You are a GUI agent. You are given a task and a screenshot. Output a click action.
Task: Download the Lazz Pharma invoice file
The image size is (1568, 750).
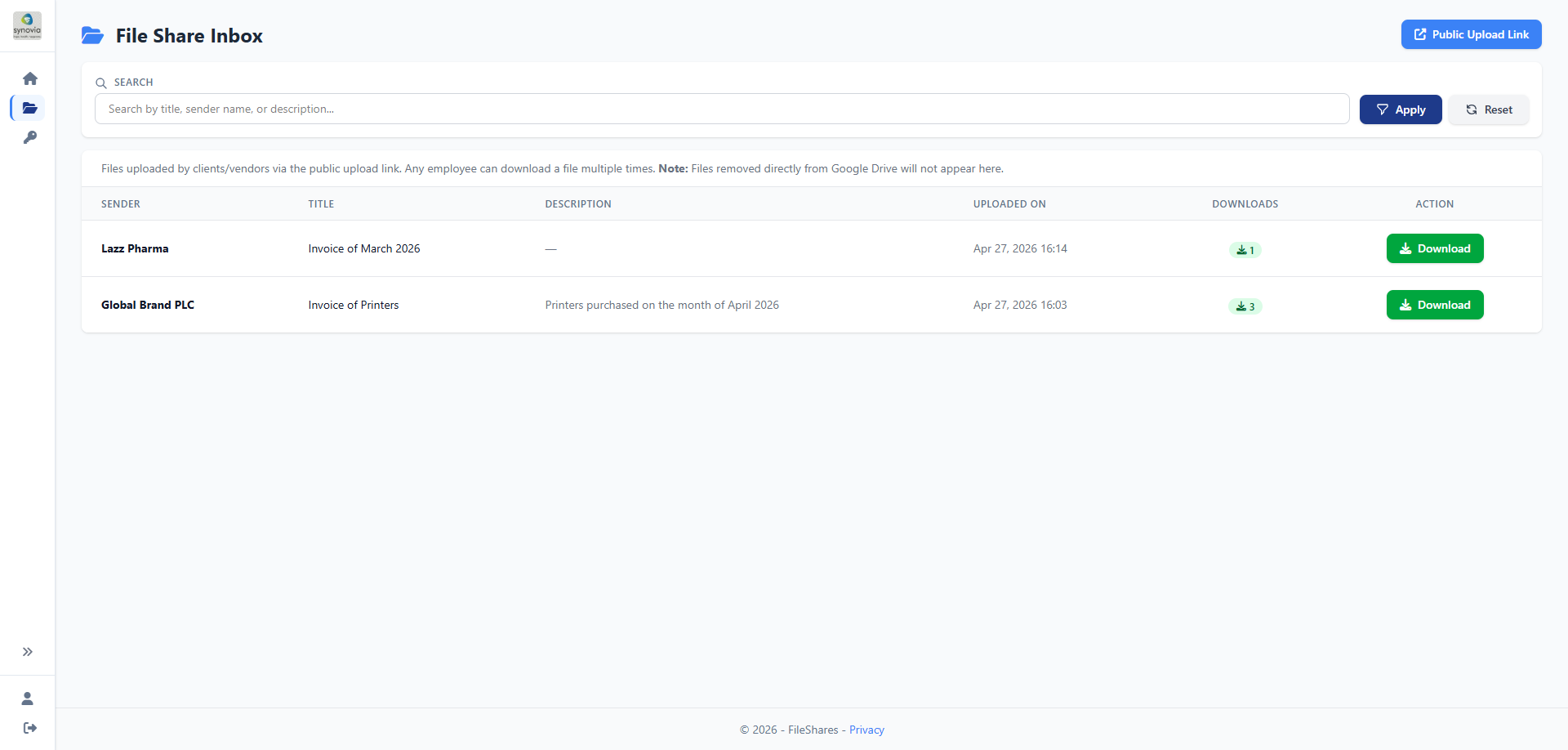tap(1435, 248)
